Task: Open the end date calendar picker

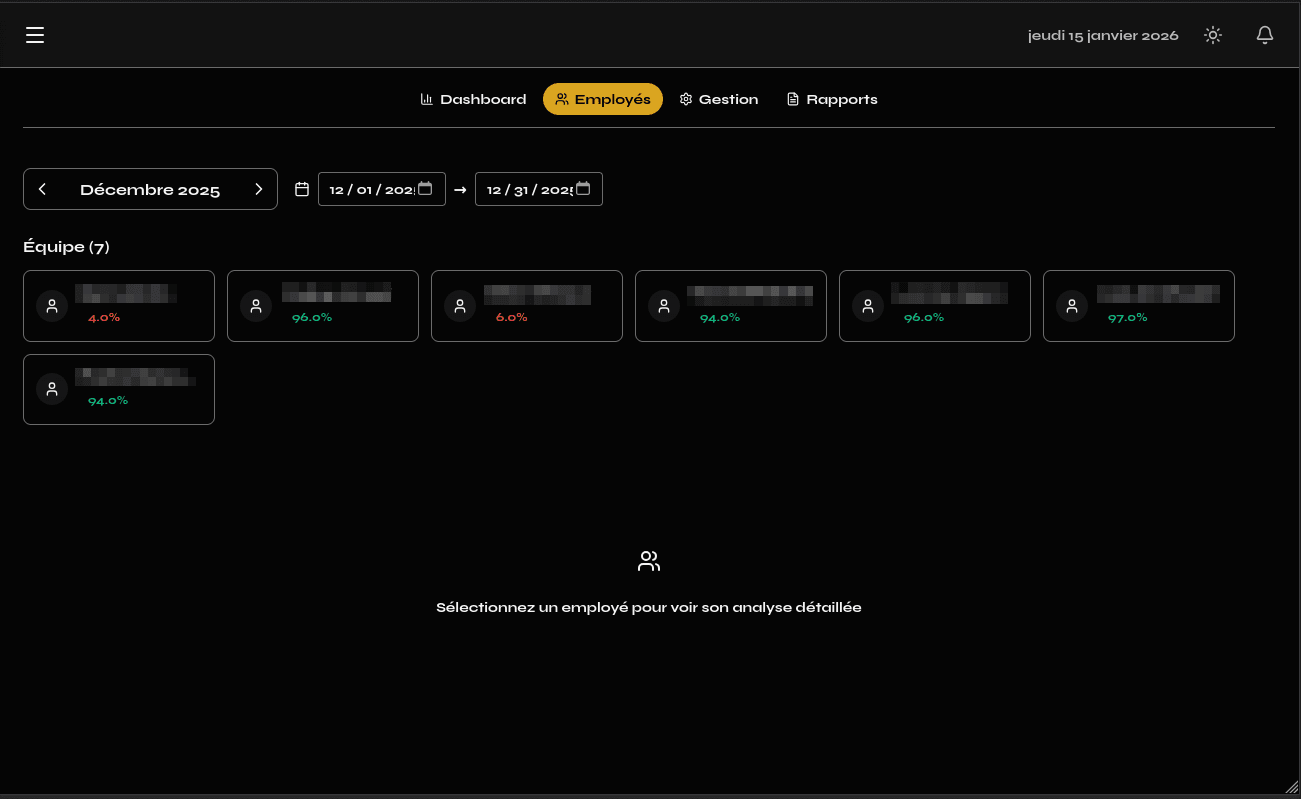Action: point(583,188)
